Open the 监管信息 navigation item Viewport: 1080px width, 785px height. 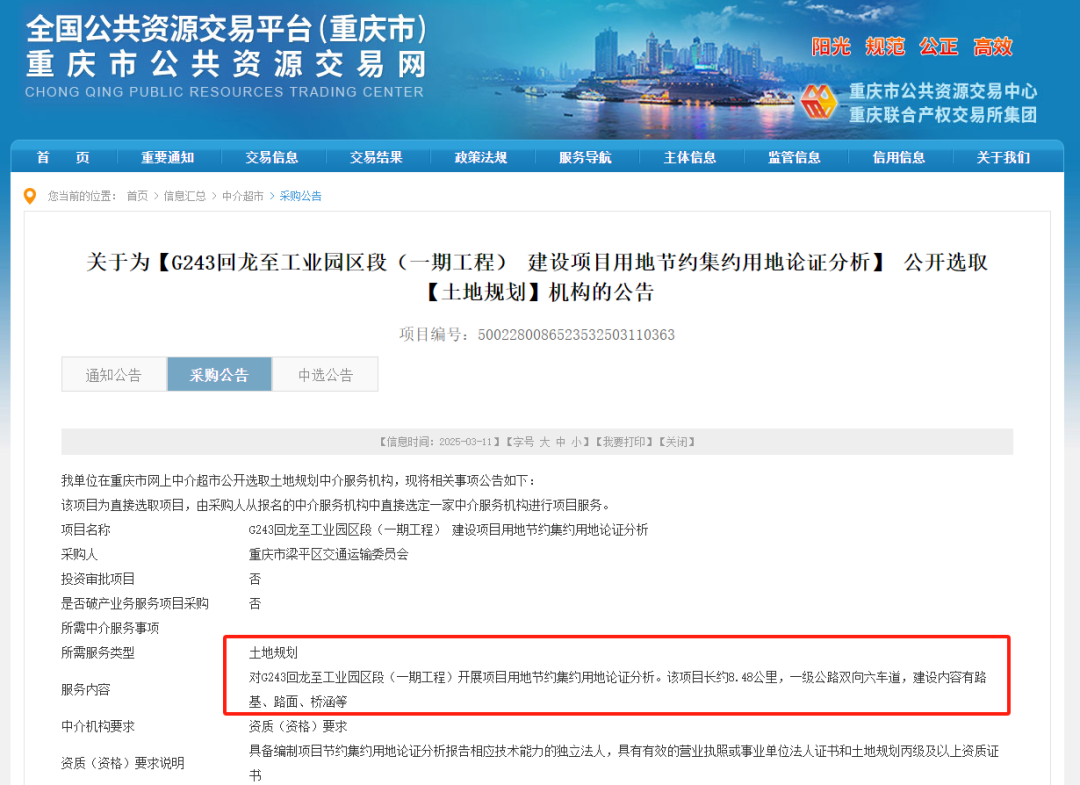coord(794,158)
